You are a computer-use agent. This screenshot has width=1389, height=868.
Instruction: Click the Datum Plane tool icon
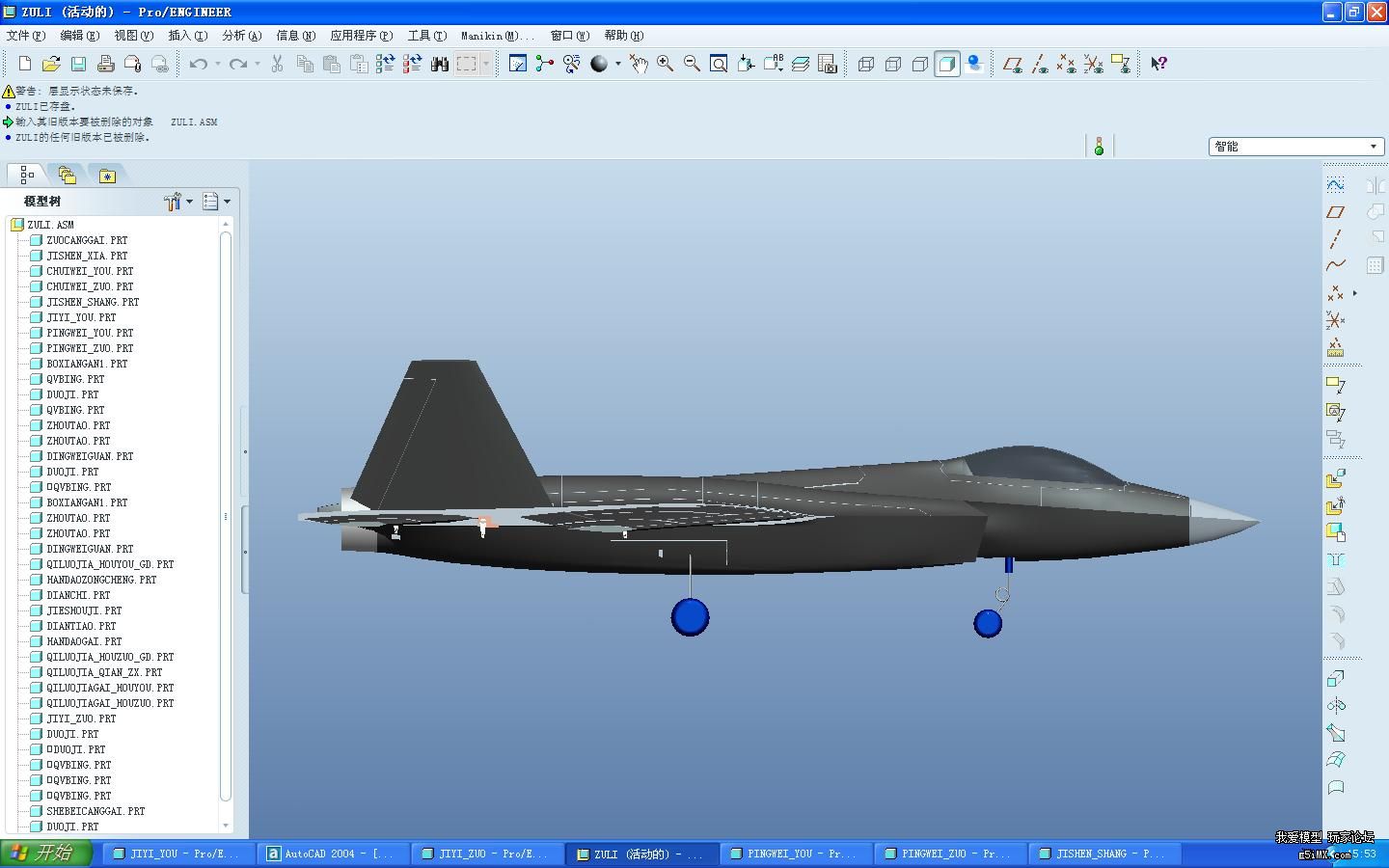tap(1336, 211)
